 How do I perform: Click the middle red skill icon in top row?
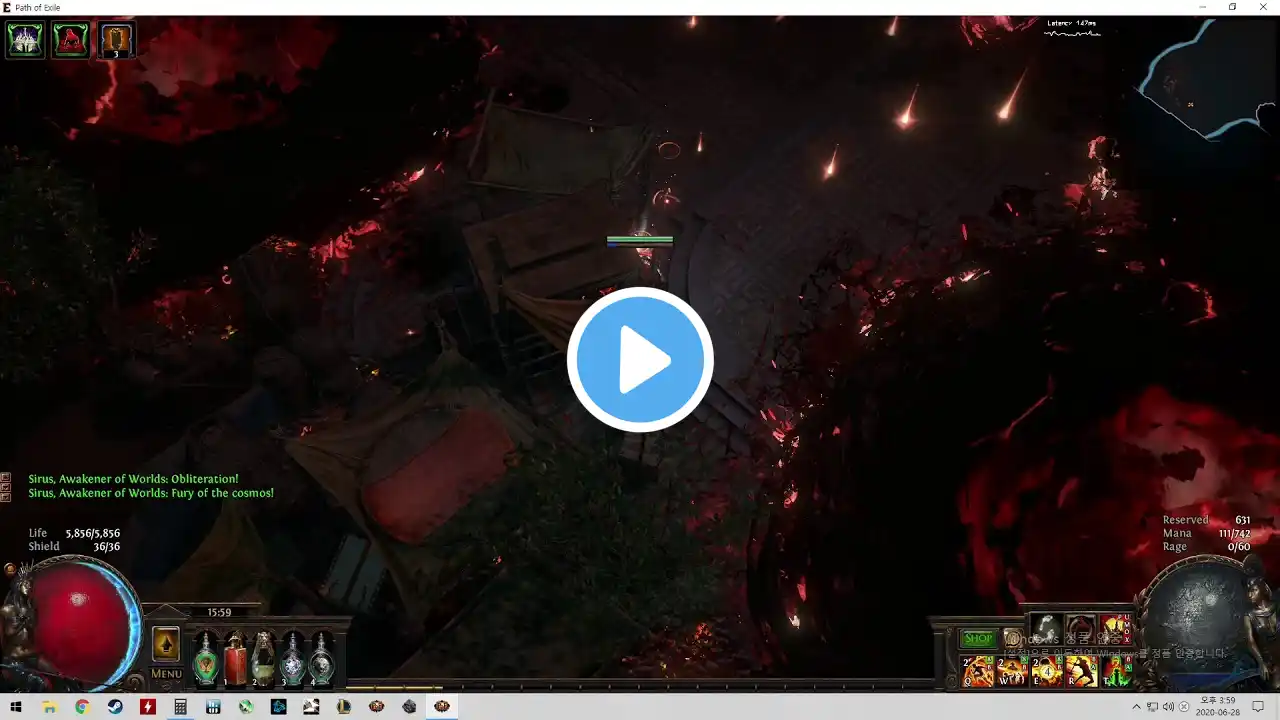(1081, 630)
